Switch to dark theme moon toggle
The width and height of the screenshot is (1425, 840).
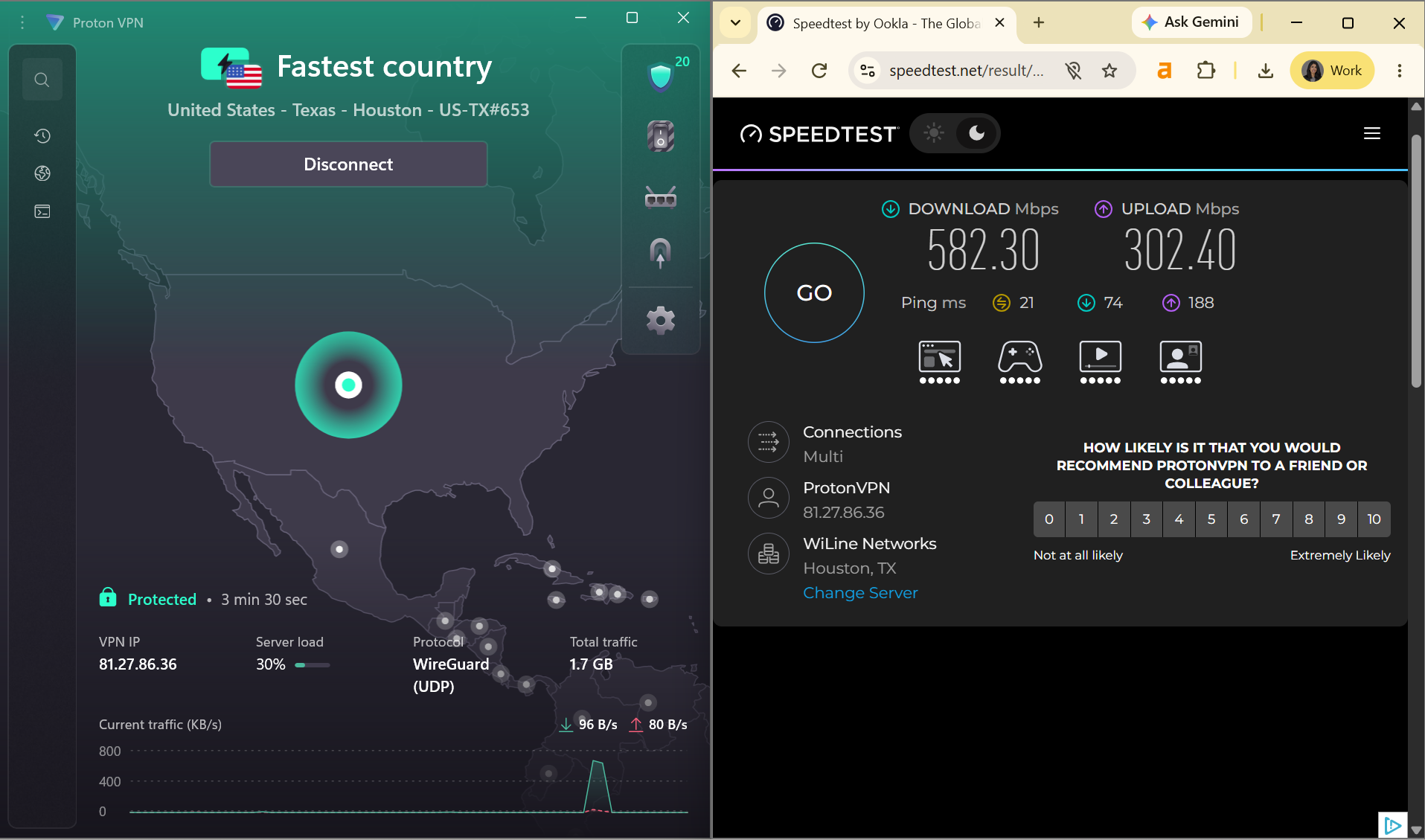pos(976,133)
